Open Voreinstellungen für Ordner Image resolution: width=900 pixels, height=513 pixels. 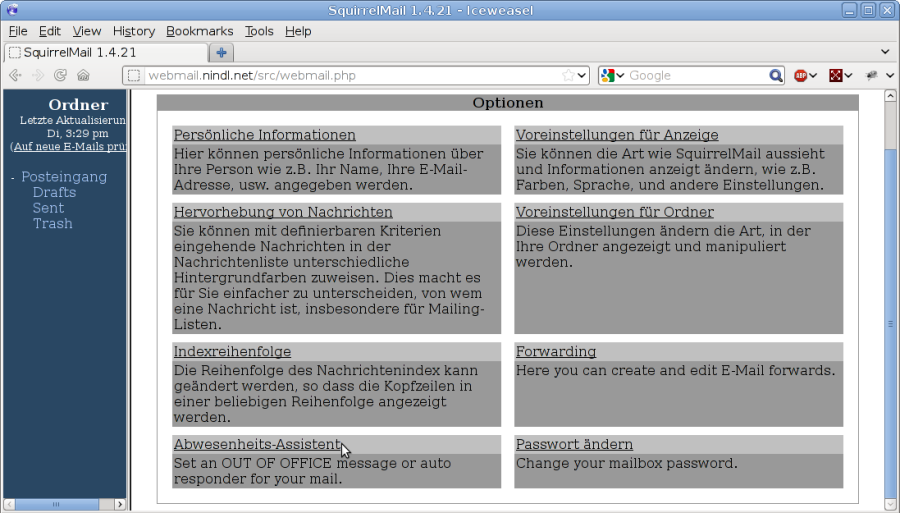615,212
